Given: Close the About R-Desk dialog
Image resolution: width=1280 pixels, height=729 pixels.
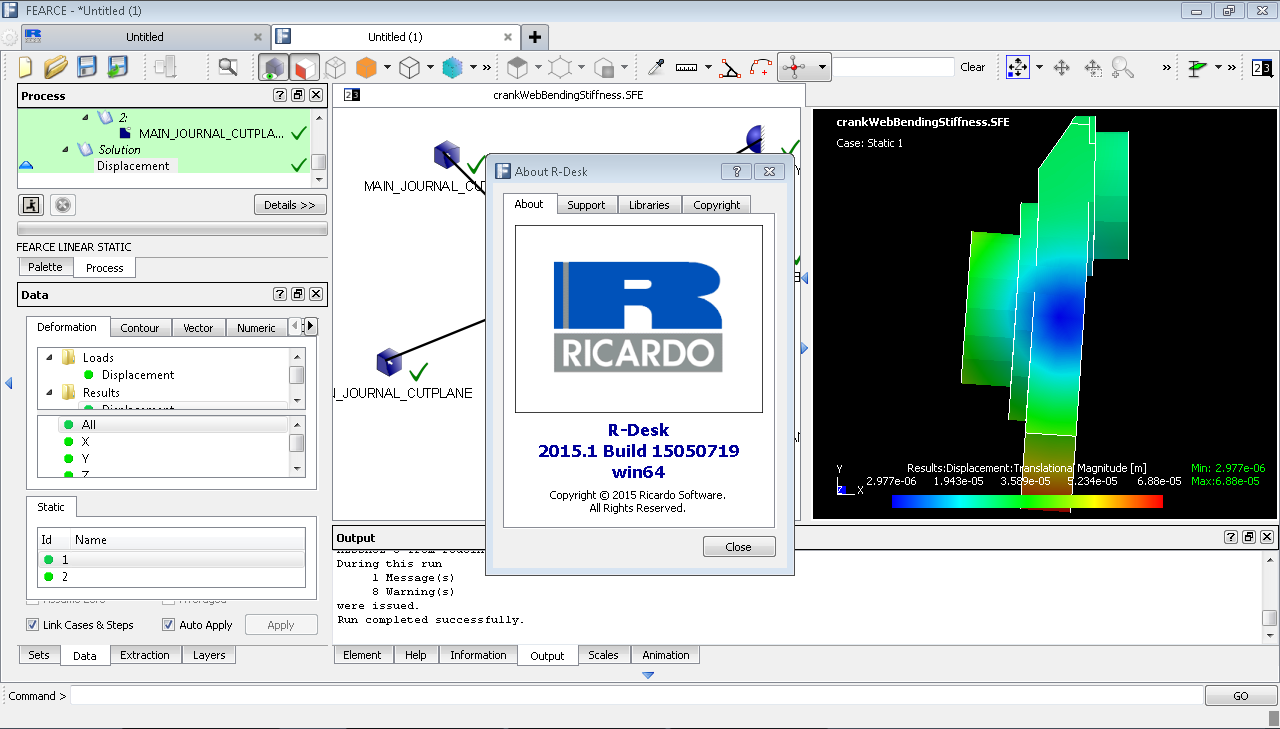Looking at the screenshot, I should point(739,547).
